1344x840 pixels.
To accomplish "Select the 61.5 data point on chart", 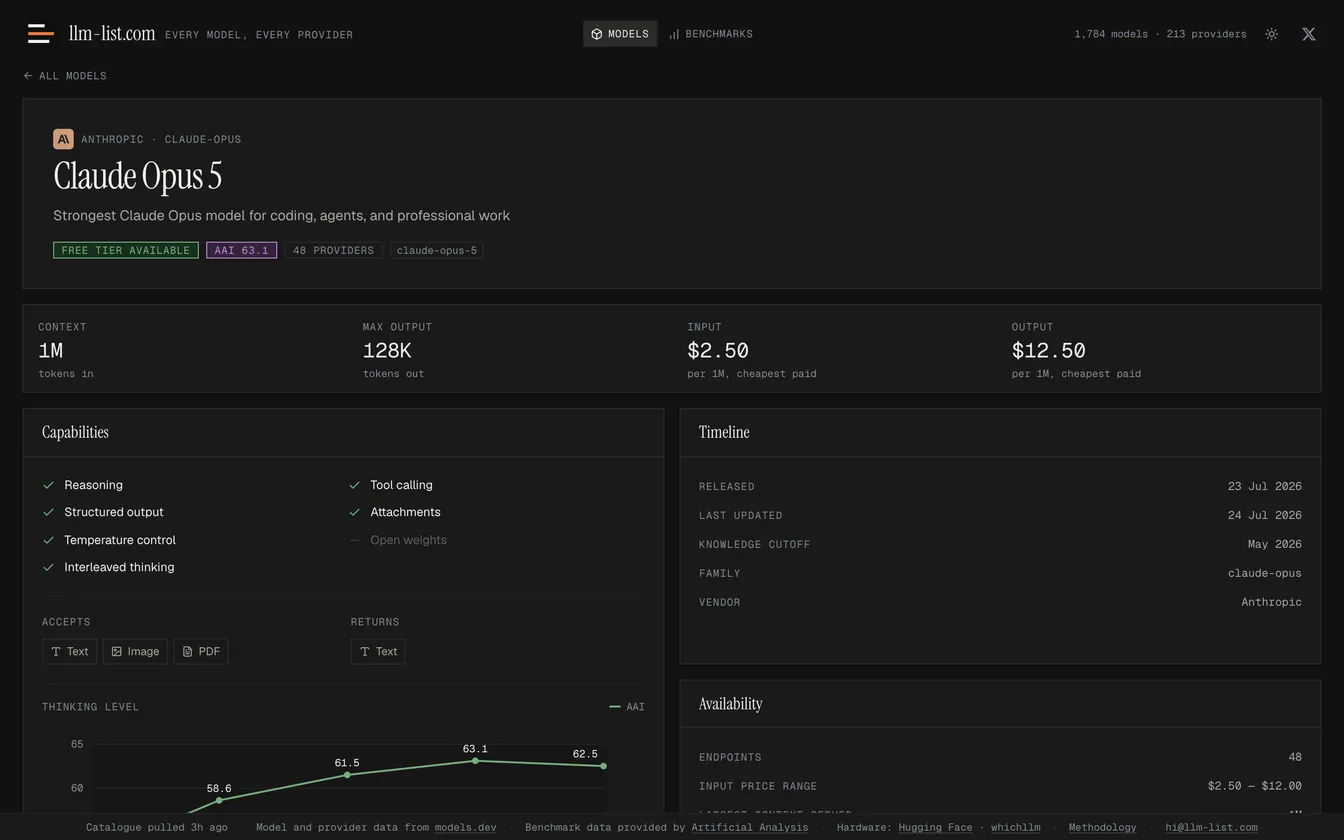I will click(x=347, y=775).
